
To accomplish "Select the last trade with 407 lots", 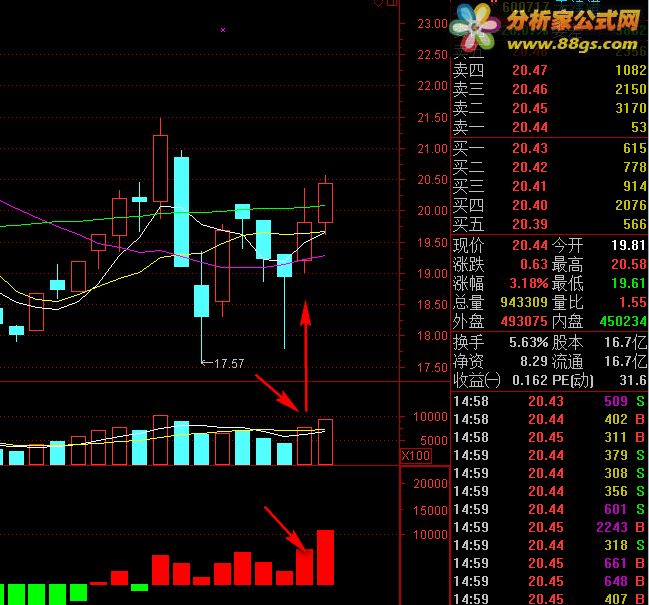I will (549, 598).
